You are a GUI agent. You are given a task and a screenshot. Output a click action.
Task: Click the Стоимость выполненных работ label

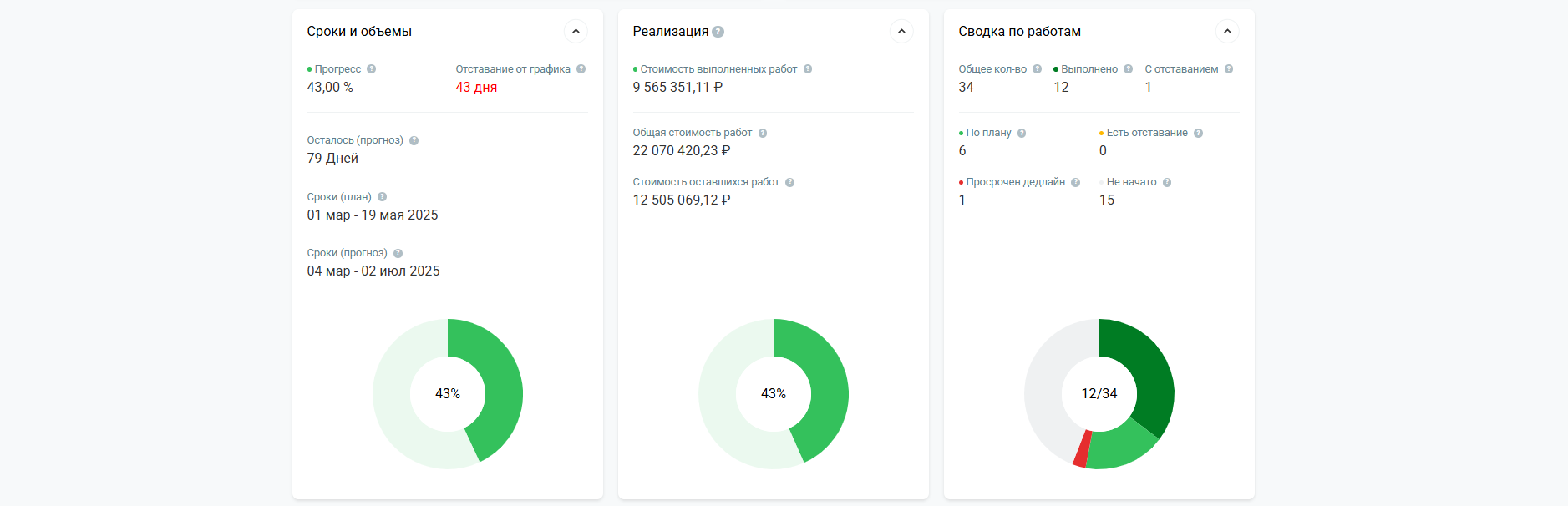pos(718,69)
